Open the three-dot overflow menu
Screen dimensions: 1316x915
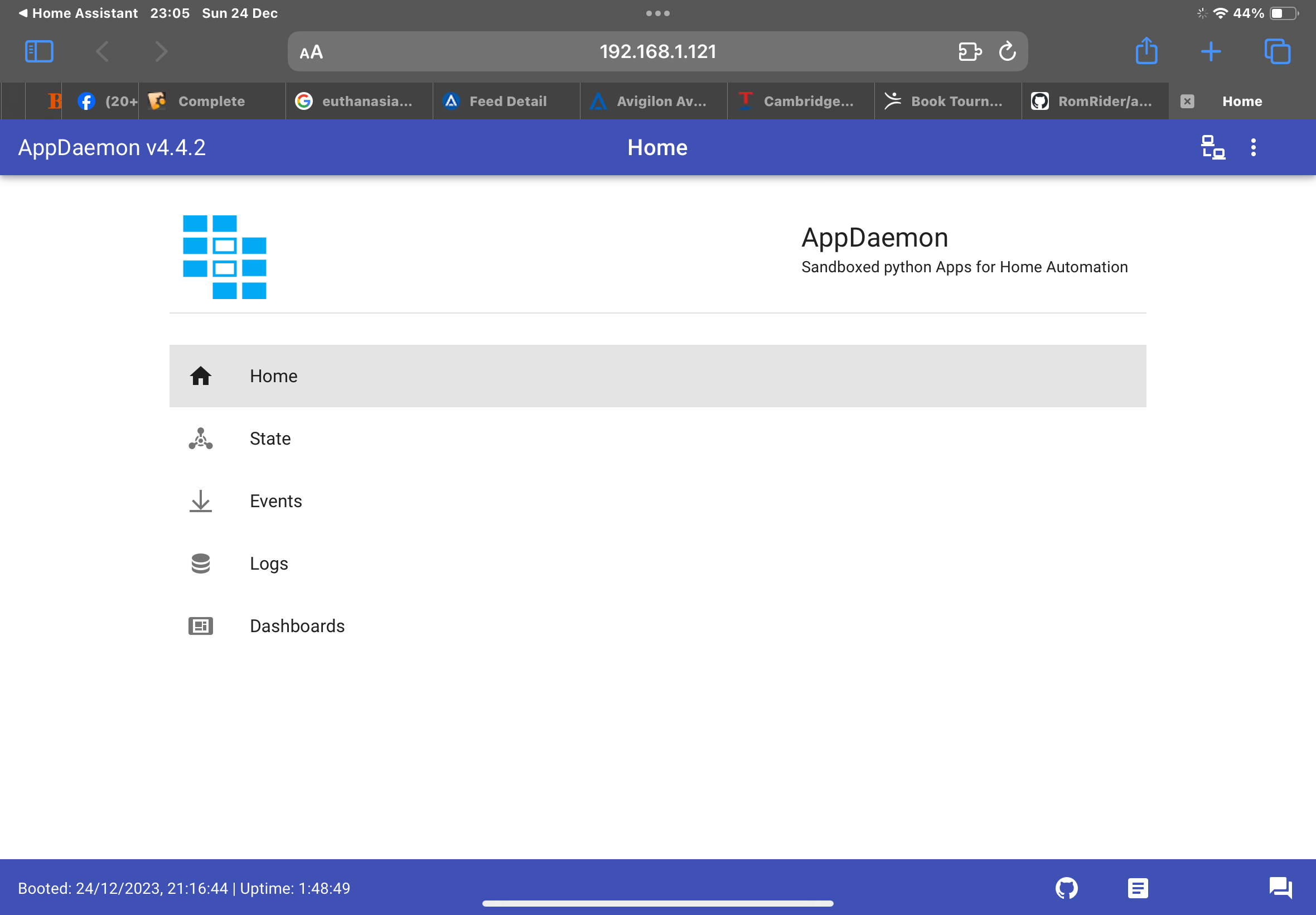click(1253, 147)
